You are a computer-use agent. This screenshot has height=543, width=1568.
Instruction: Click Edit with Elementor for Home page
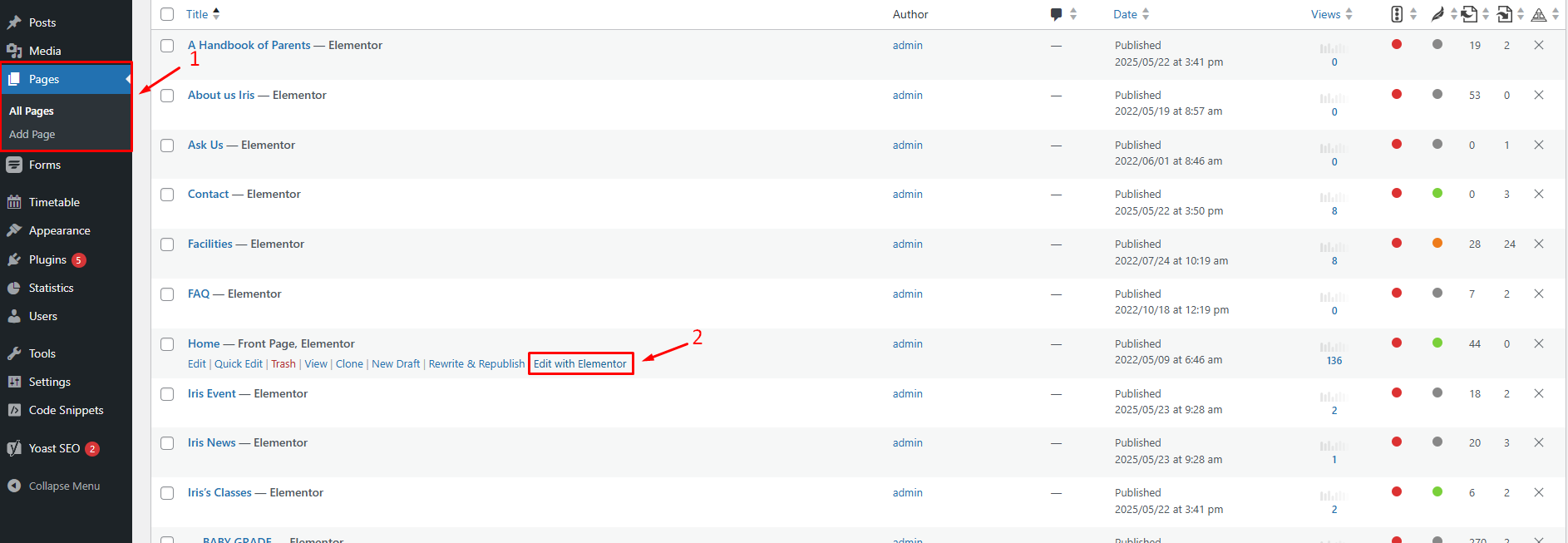(x=580, y=364)
